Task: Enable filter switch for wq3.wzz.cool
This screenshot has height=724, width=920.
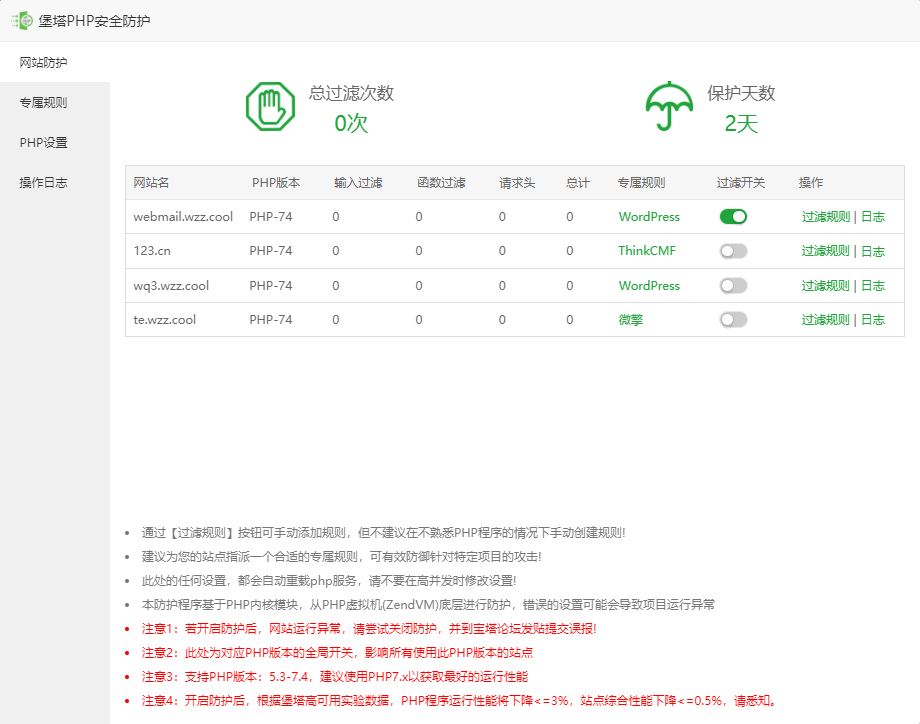Action: [x=733, y=286]
